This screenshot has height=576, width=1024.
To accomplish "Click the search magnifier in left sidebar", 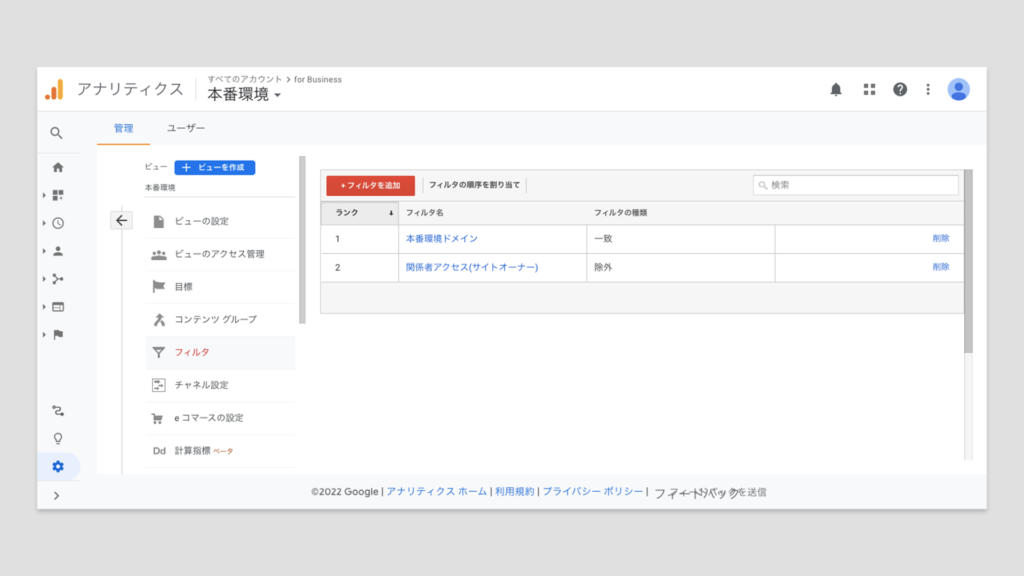I will pos(57,133).
